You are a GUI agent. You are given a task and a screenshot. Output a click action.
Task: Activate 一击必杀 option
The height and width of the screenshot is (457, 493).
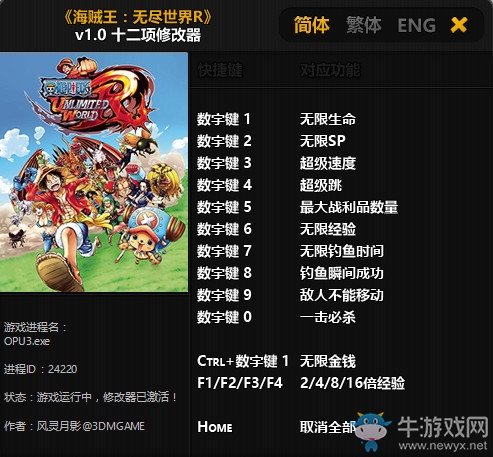(327, 317)
